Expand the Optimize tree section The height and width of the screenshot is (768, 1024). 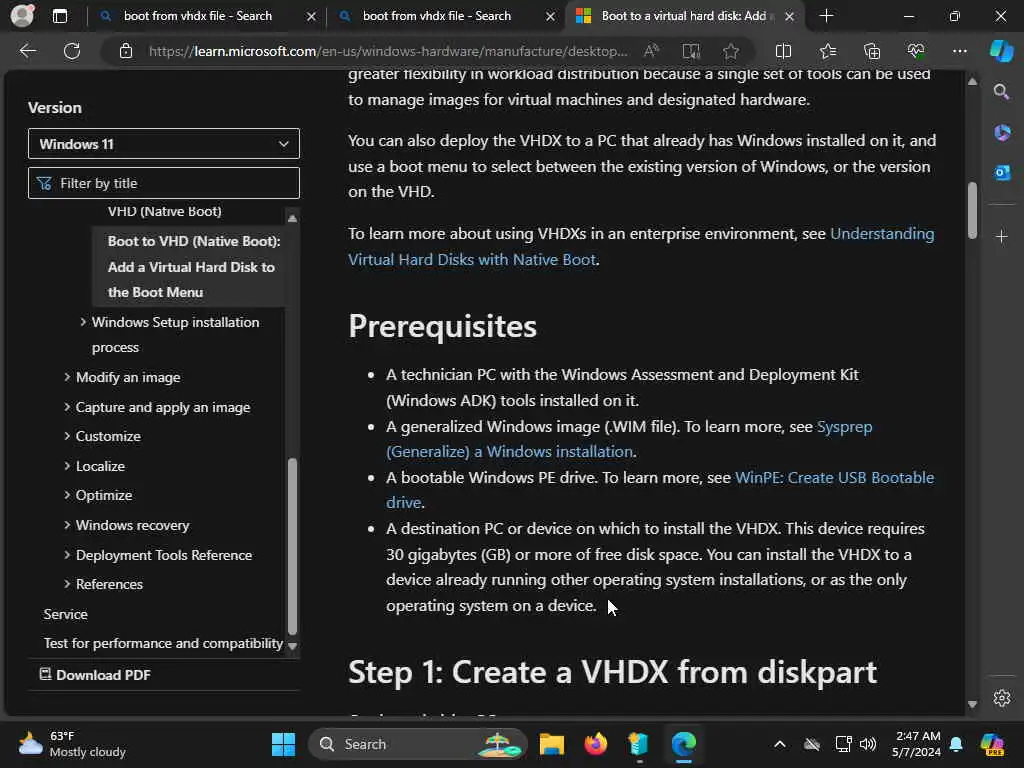67,495
